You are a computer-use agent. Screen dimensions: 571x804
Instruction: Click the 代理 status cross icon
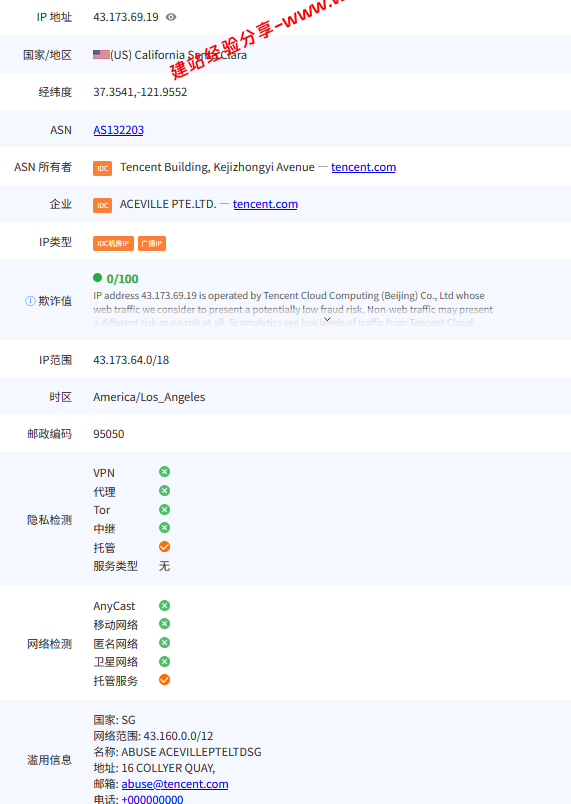pyautogui.click(x=164, y=491)
